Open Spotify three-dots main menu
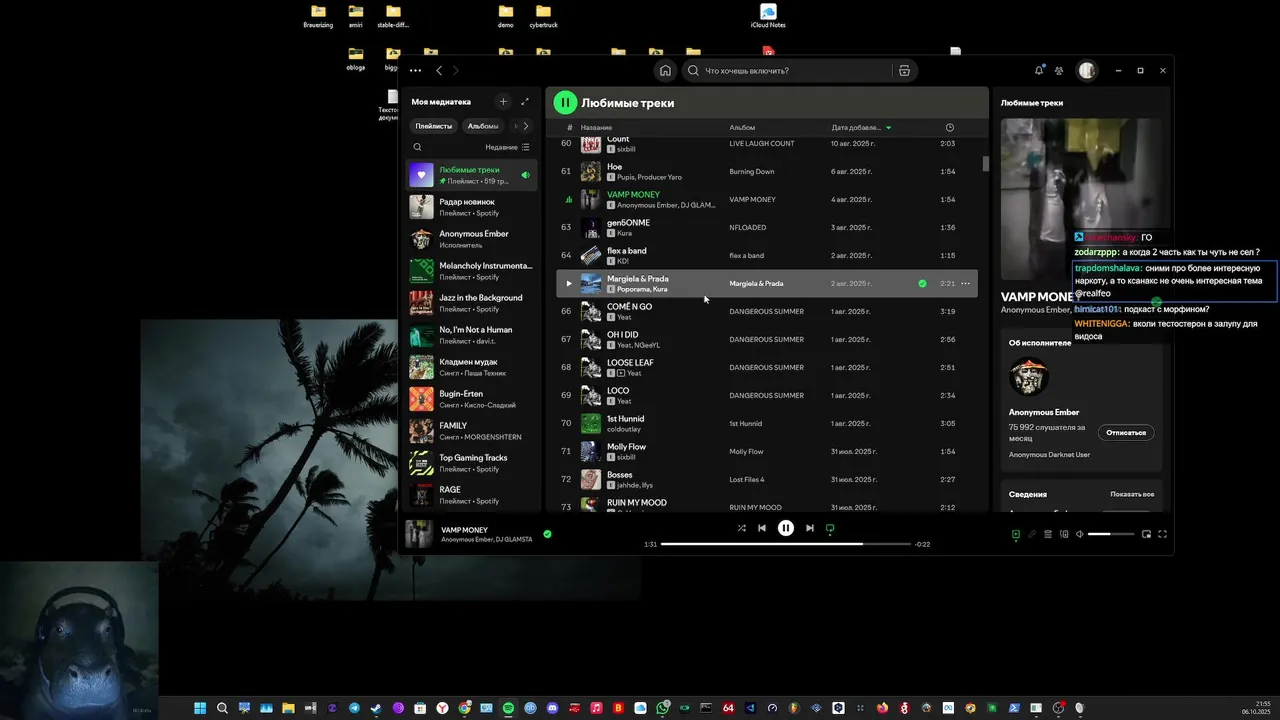Screen dimensions: 1280x720 coord(415,71)
